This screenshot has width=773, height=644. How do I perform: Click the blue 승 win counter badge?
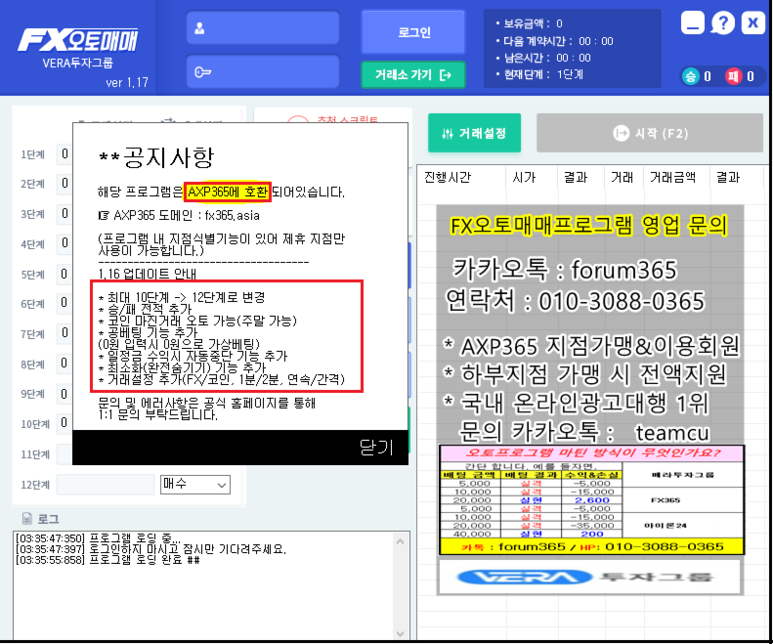tap(691, 76)
